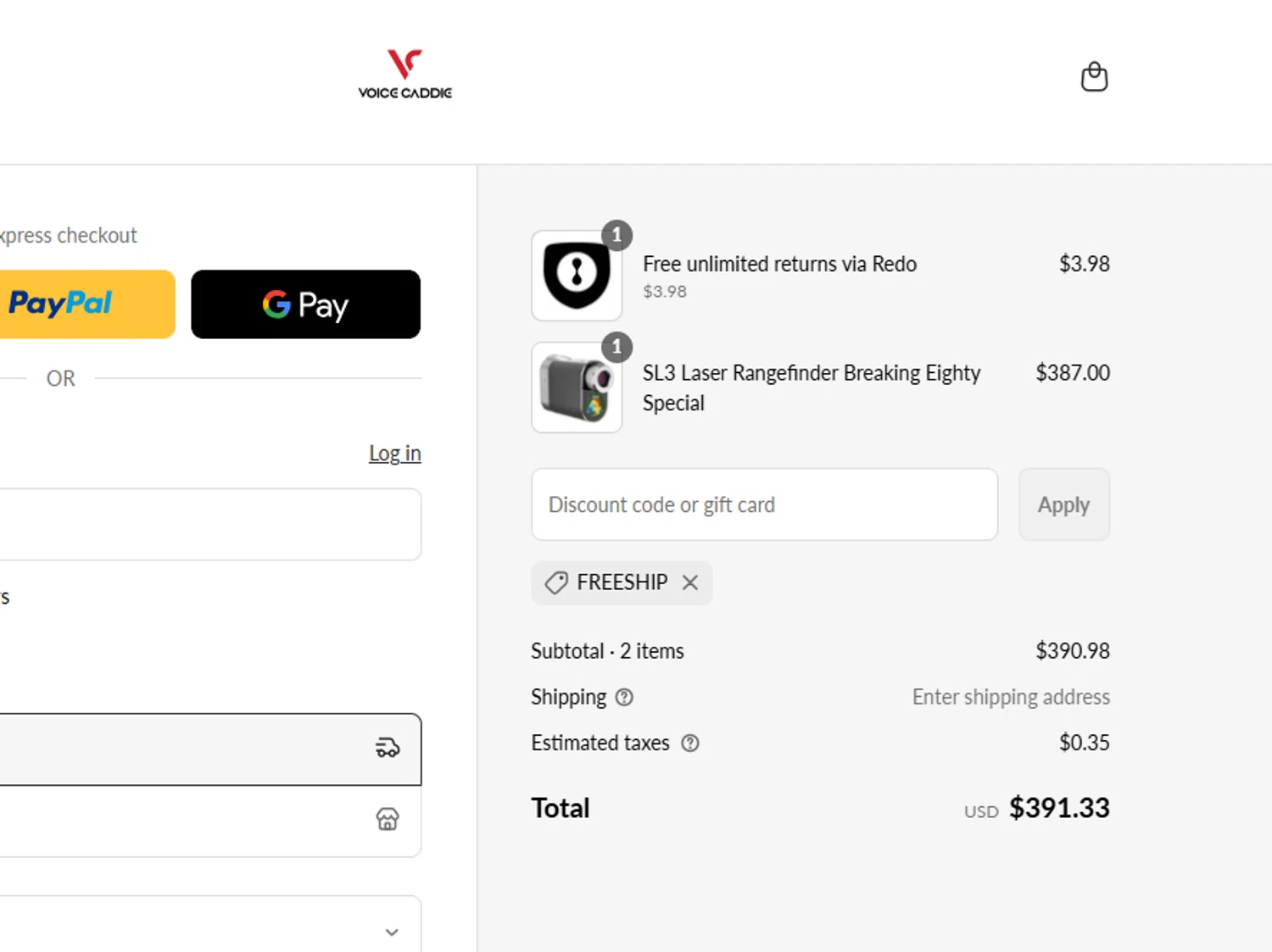Select the store pickup option with shop icon
This screenshot has height=952, width=1272.
pyautogui.click(x=210, y=821)
